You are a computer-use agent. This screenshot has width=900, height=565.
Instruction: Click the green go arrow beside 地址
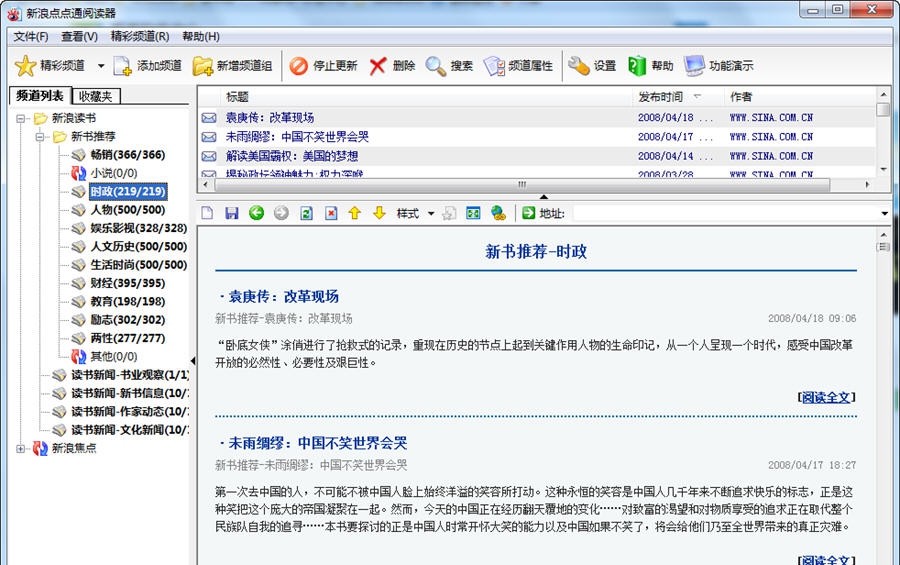[x=529, y=214]
